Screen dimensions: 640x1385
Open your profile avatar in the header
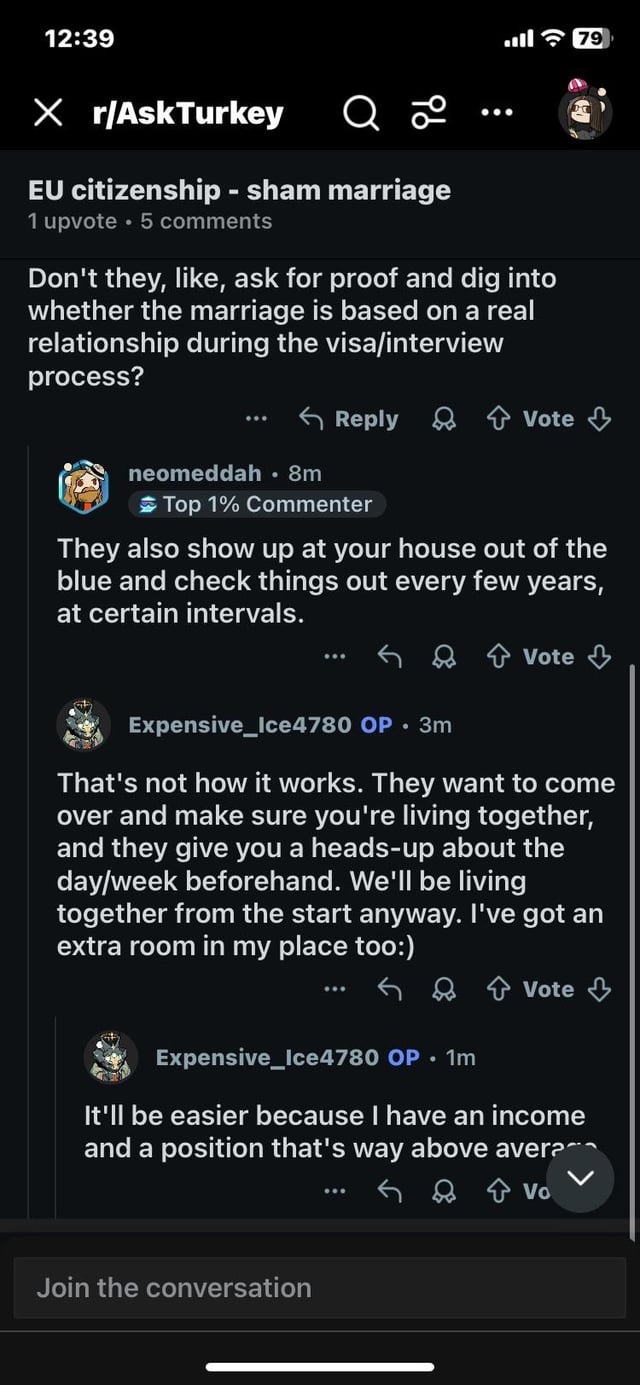click(x=584, y=112)
